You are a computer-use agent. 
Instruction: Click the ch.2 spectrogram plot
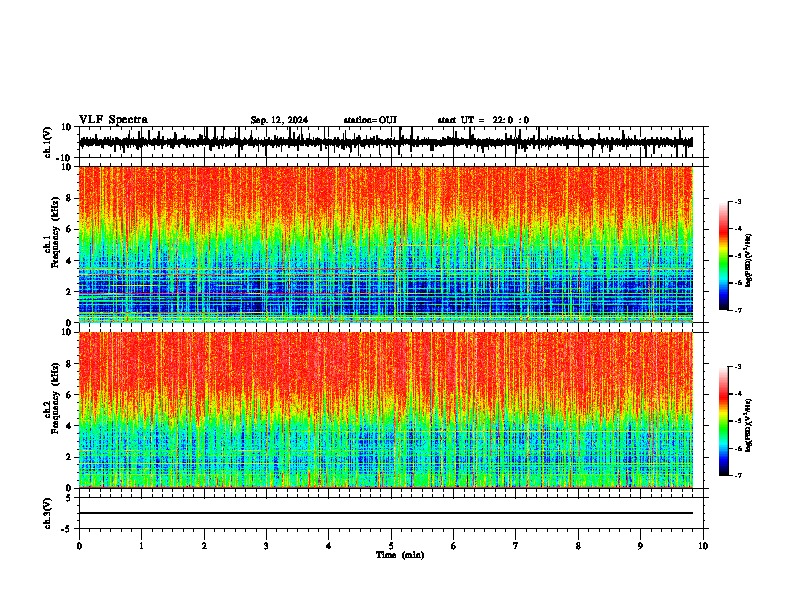pyautogui.click(x=386, y=410)
